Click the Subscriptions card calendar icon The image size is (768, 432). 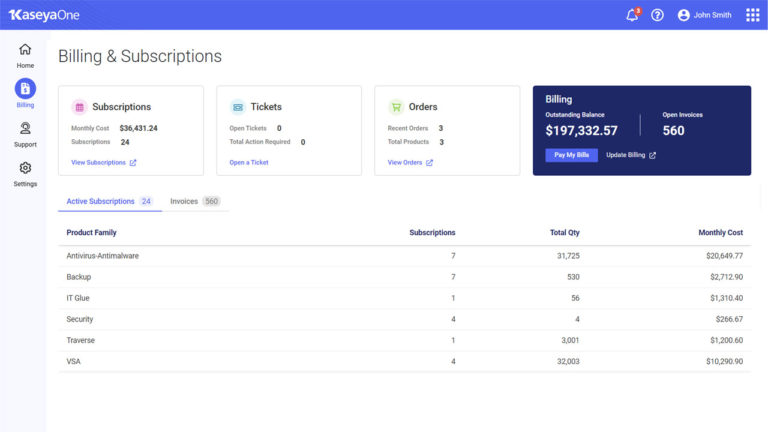coord(79,107)
